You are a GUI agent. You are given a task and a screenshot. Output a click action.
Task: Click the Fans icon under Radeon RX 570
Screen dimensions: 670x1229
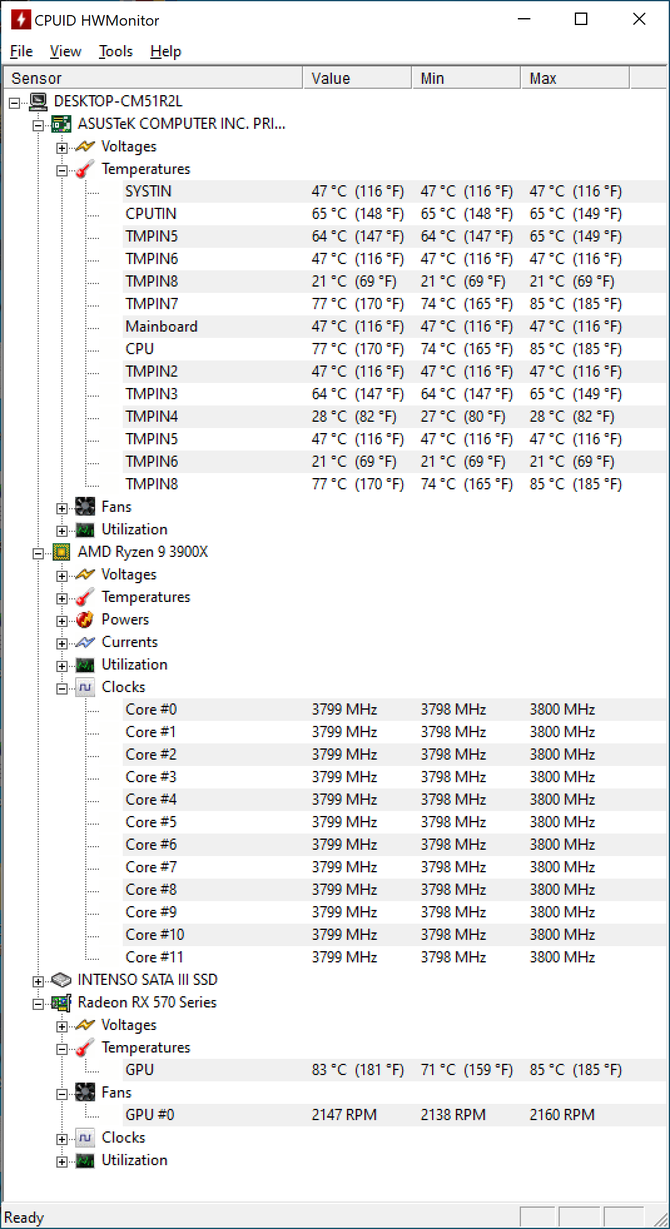85,1092
